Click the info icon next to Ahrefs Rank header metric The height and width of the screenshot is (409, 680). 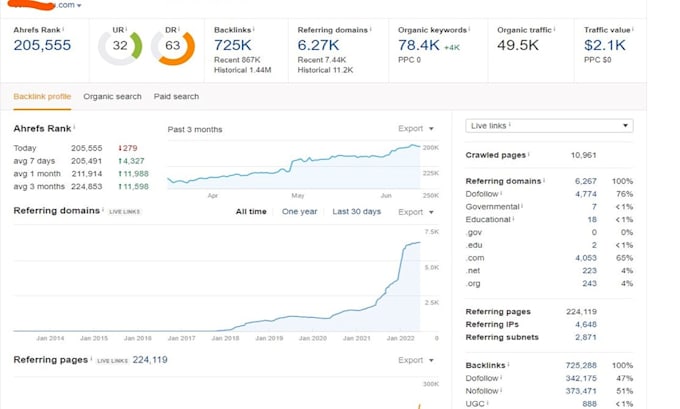coord(63,29)
